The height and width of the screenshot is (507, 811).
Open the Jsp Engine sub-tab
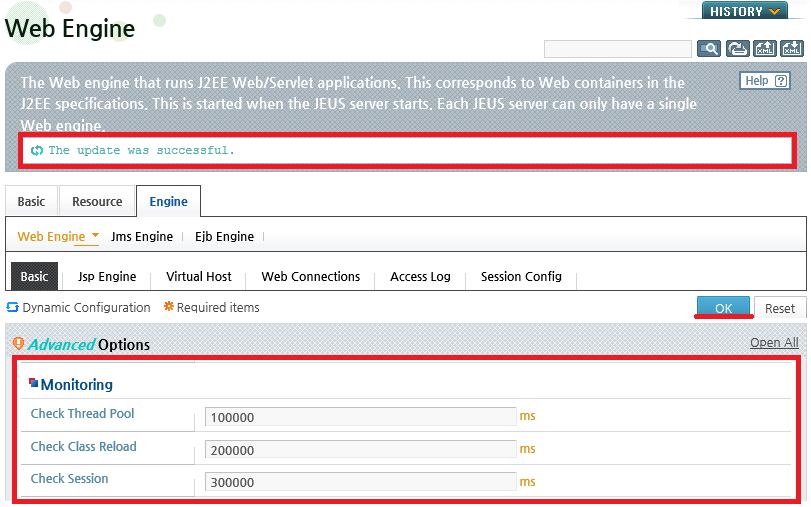[107, 276]
